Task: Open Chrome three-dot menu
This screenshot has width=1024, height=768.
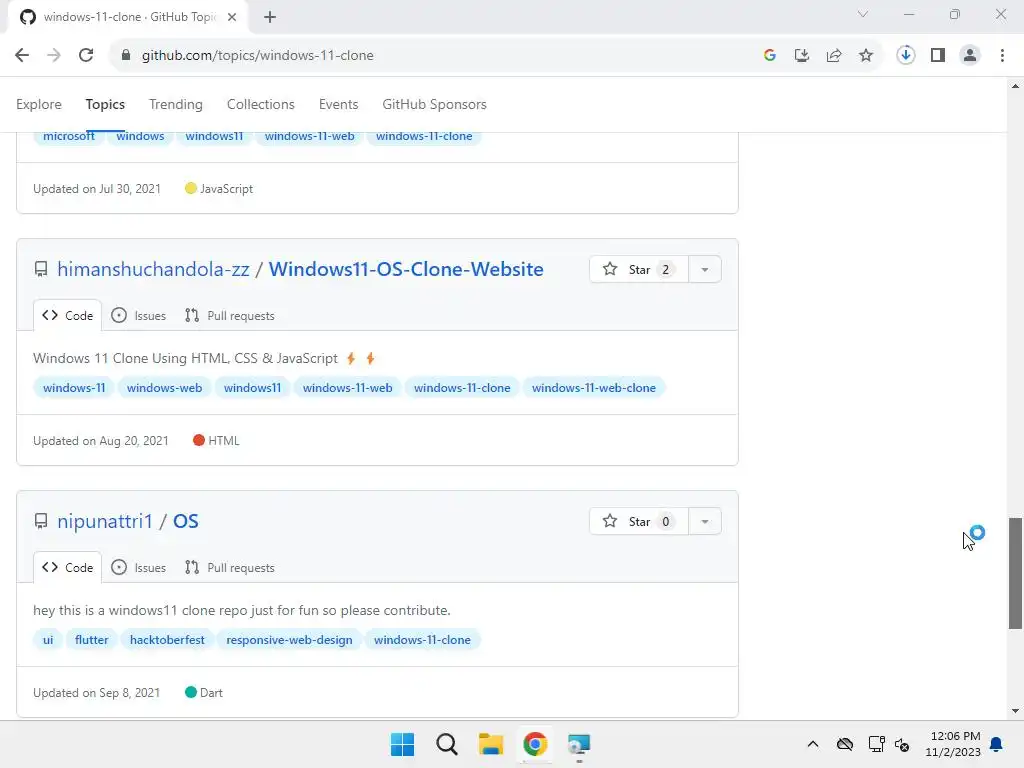Action: pos(1002,56)
